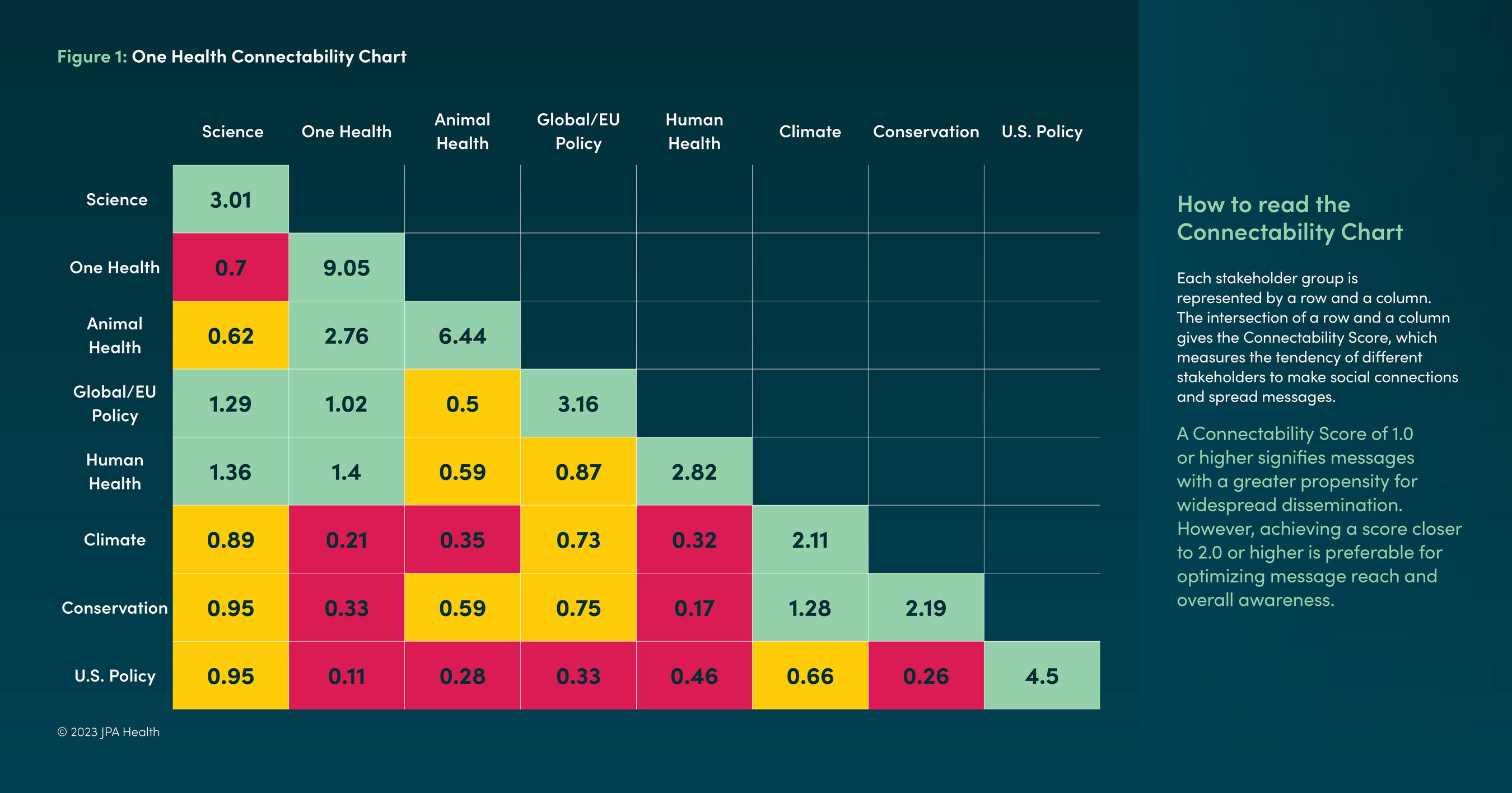Click the red 0.7 score cell
Image resolution: width=1512 pixels, height=793 pixels.
tap(231, 268)
